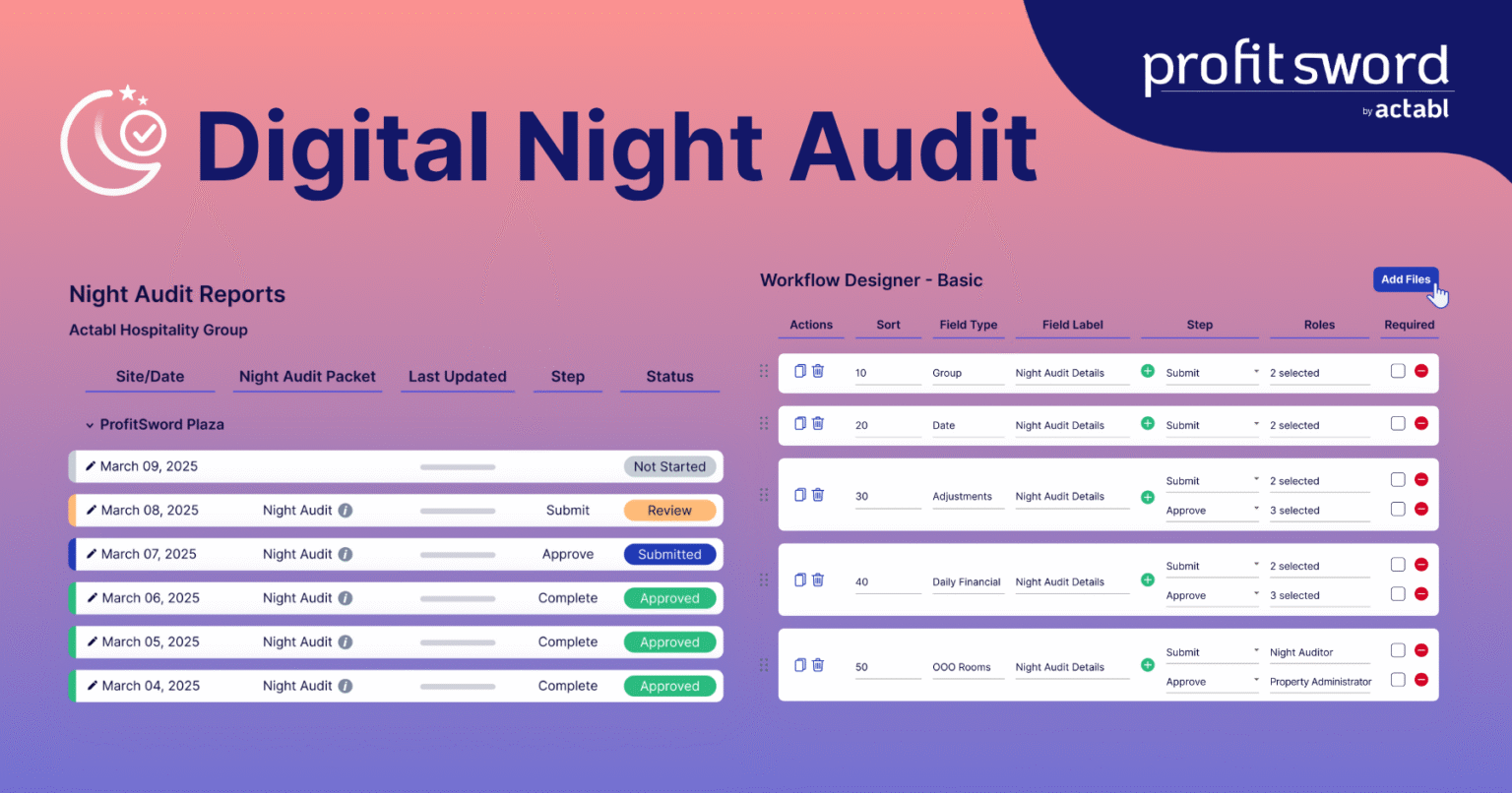The image size is (1512, 793).
Task: Click the copy icon in row 10
Action: pos(799,372)
